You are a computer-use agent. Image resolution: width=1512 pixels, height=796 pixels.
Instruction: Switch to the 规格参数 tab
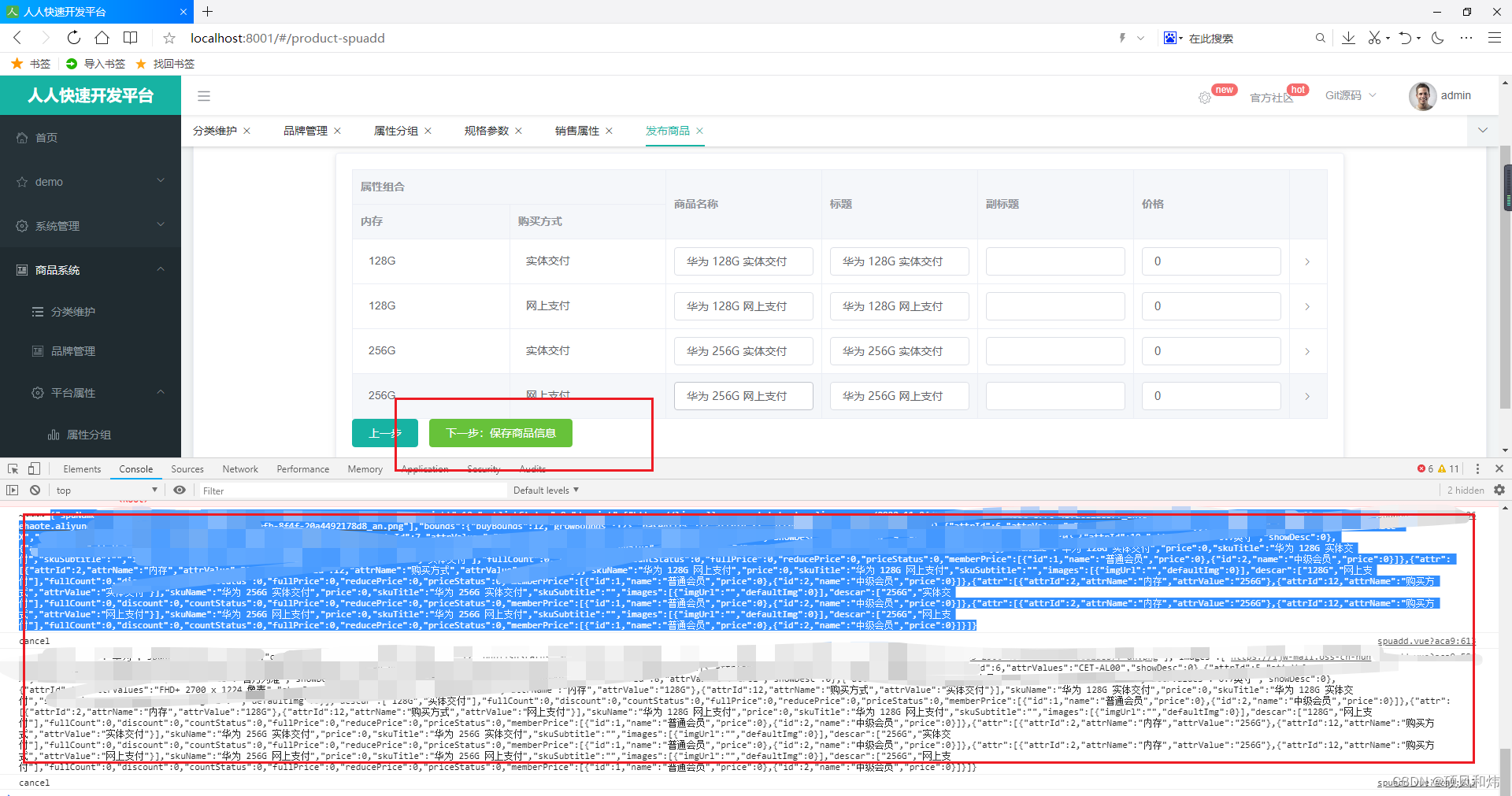click(487, 131)
